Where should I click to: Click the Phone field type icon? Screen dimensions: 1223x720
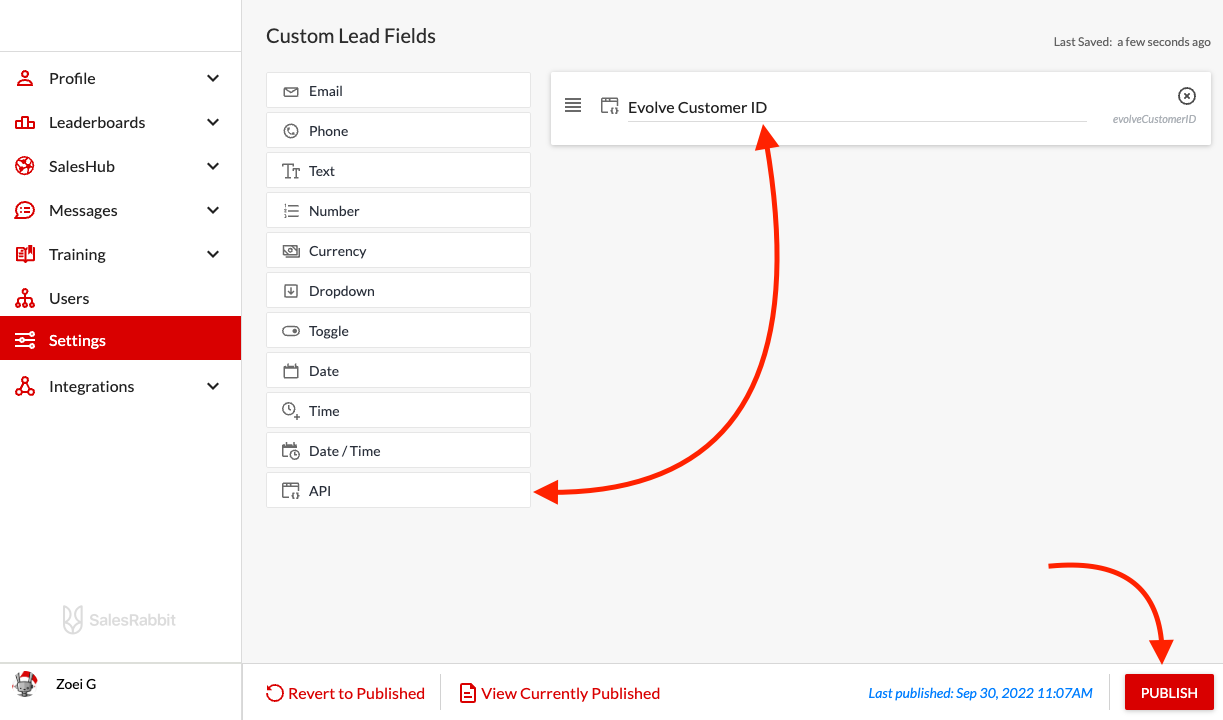point(291,131)
